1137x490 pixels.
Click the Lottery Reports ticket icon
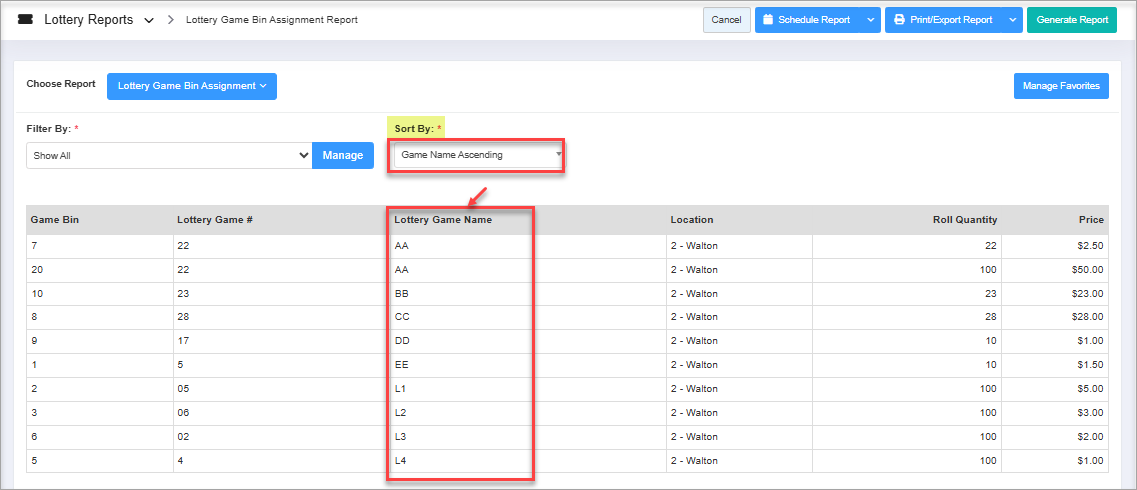(25, 20)
